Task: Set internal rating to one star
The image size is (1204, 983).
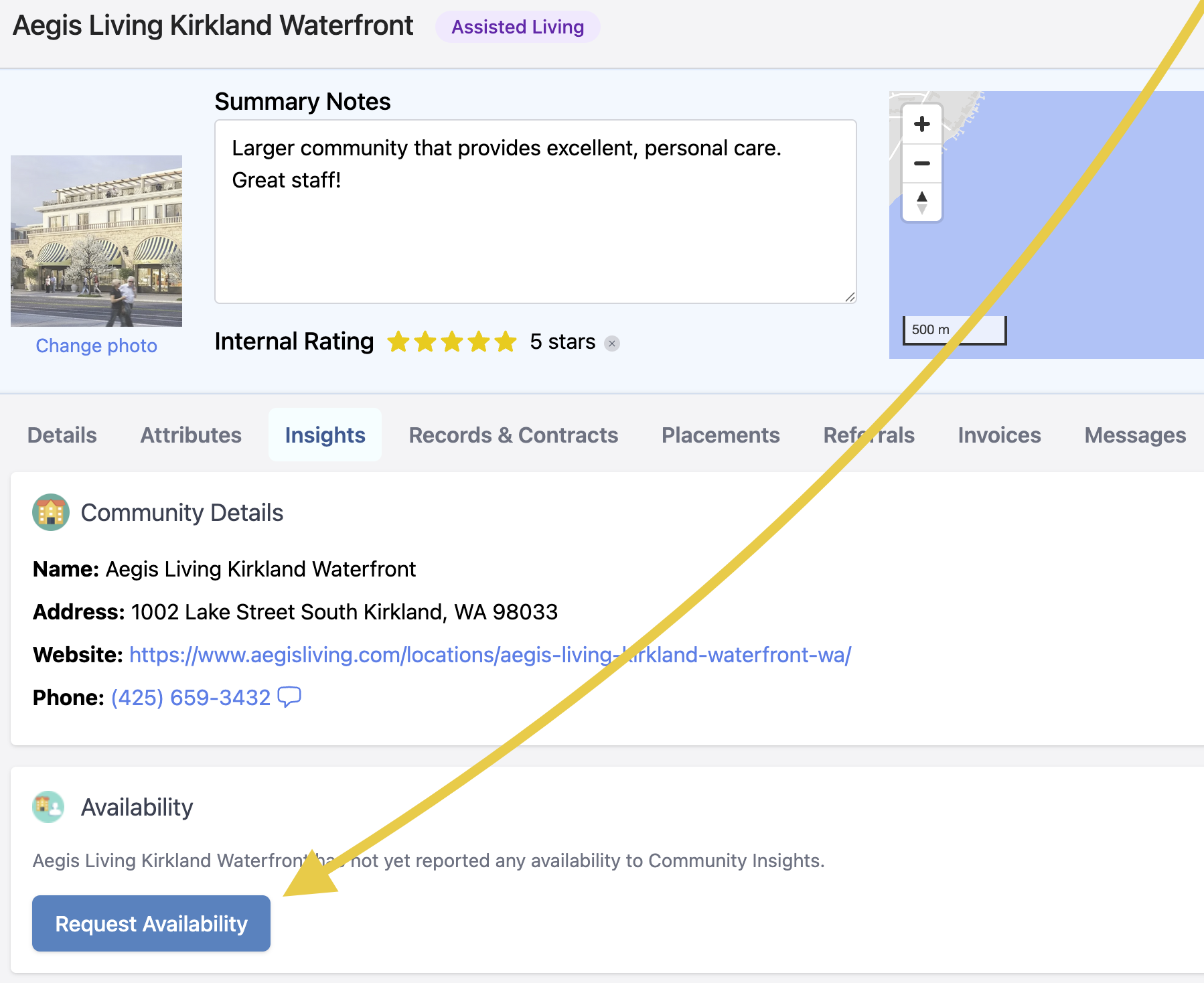Action: 398,342
